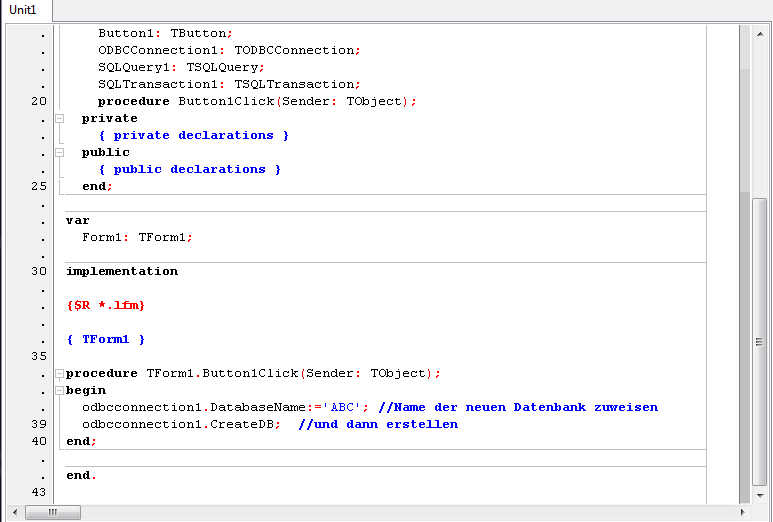Screen dimensions: 773x522
Task: Click the vertical scrollbar up arrow
Action: click(759, 32)
